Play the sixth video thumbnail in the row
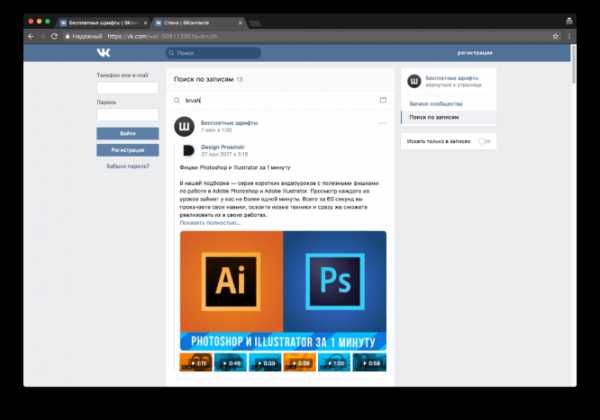 pyautogui.click(x=369, y=362)
